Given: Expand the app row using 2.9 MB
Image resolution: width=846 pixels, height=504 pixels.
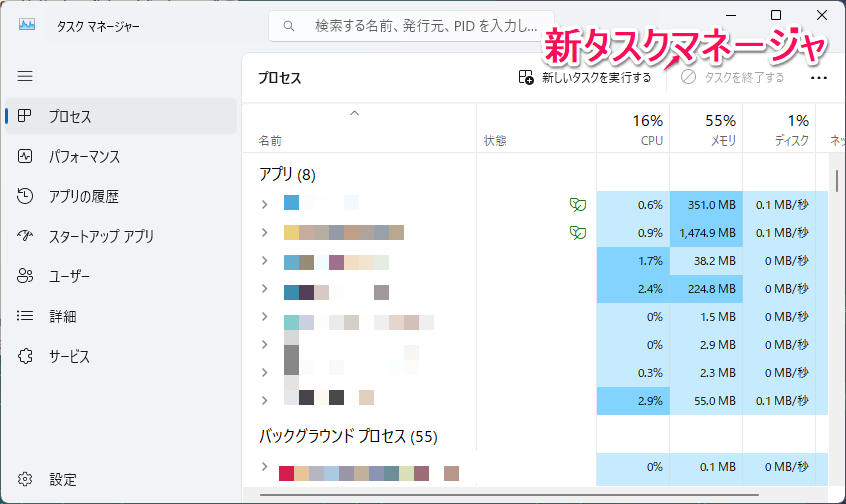Looking at the screenshot, I should tap(264, 345).
